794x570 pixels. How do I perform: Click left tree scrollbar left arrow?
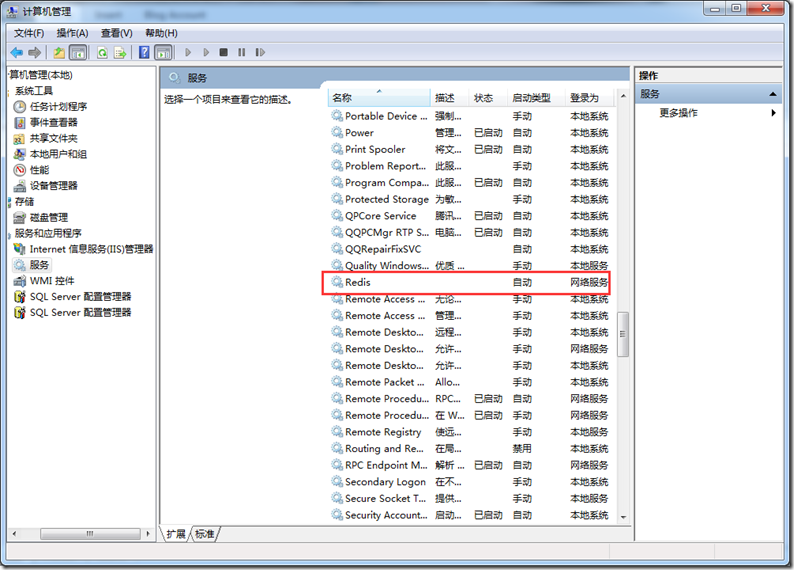point(14,534)
